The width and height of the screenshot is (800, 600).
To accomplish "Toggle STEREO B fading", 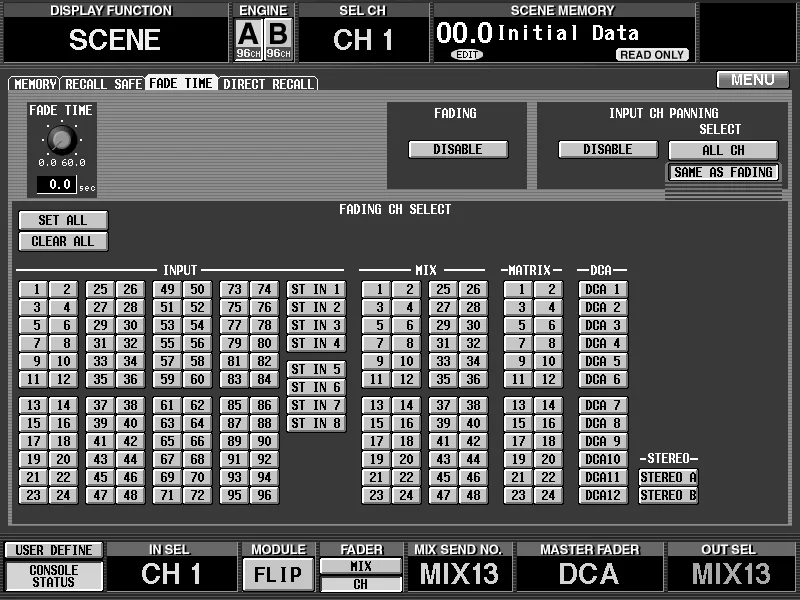I will [668, 495].
